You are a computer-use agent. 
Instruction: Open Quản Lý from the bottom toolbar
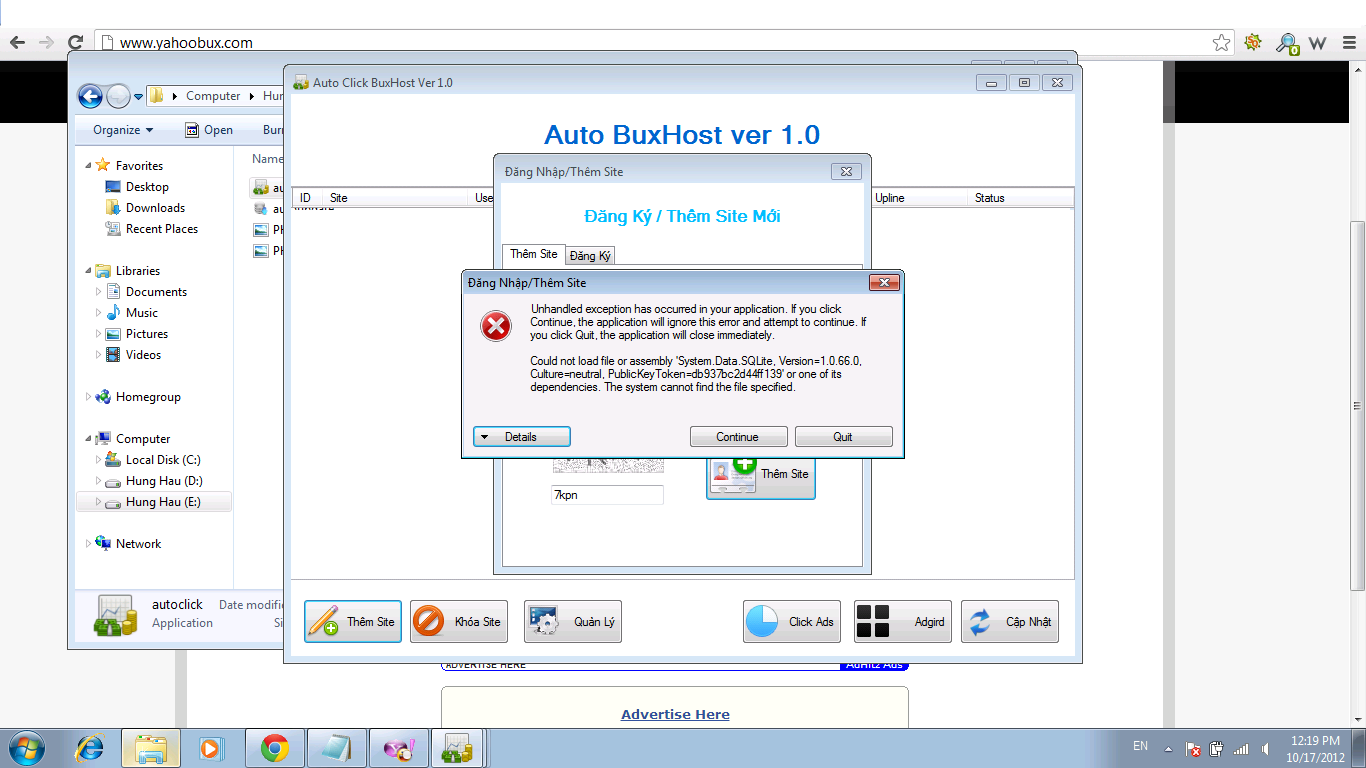pyautogui.click(x=573, y=622)
